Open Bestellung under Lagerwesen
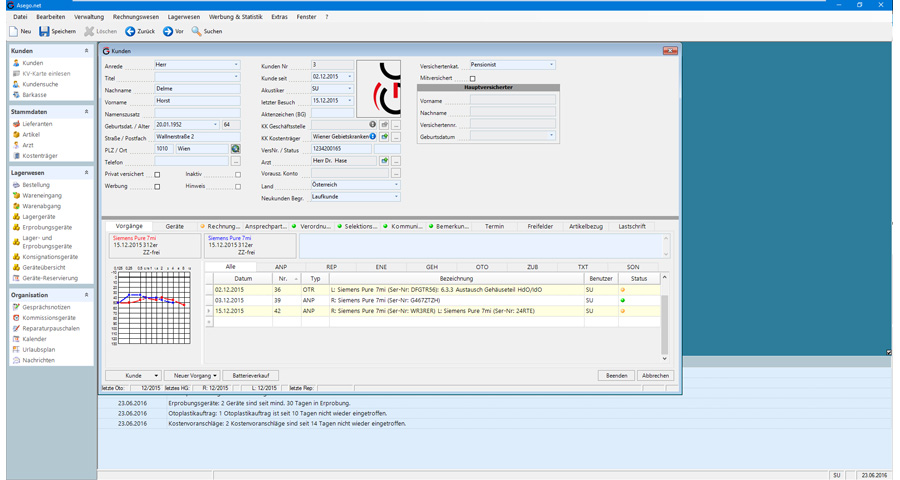 [36, 185]
